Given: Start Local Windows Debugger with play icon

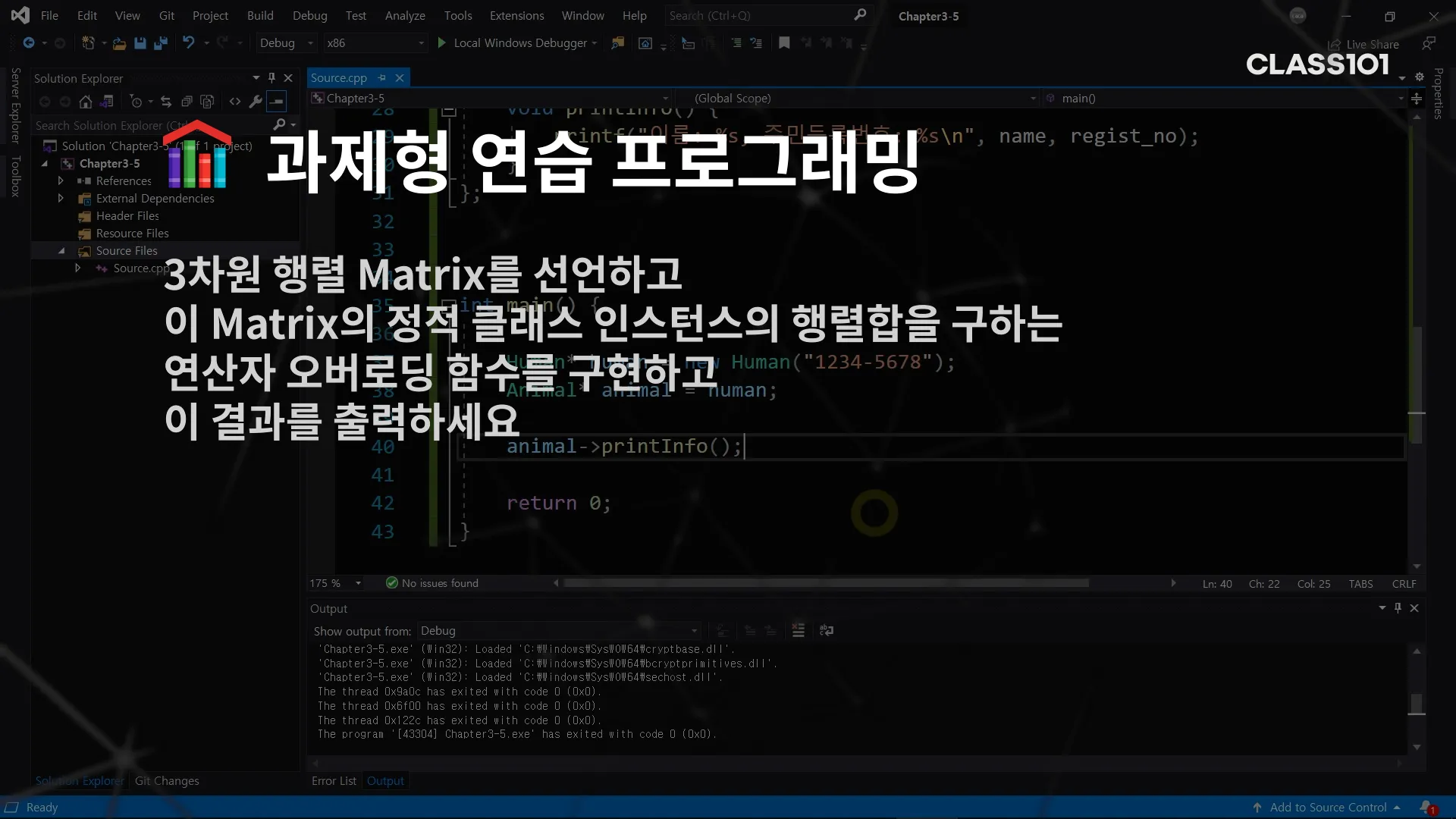Looking at the screenshot, I should [x=441, y=43].
